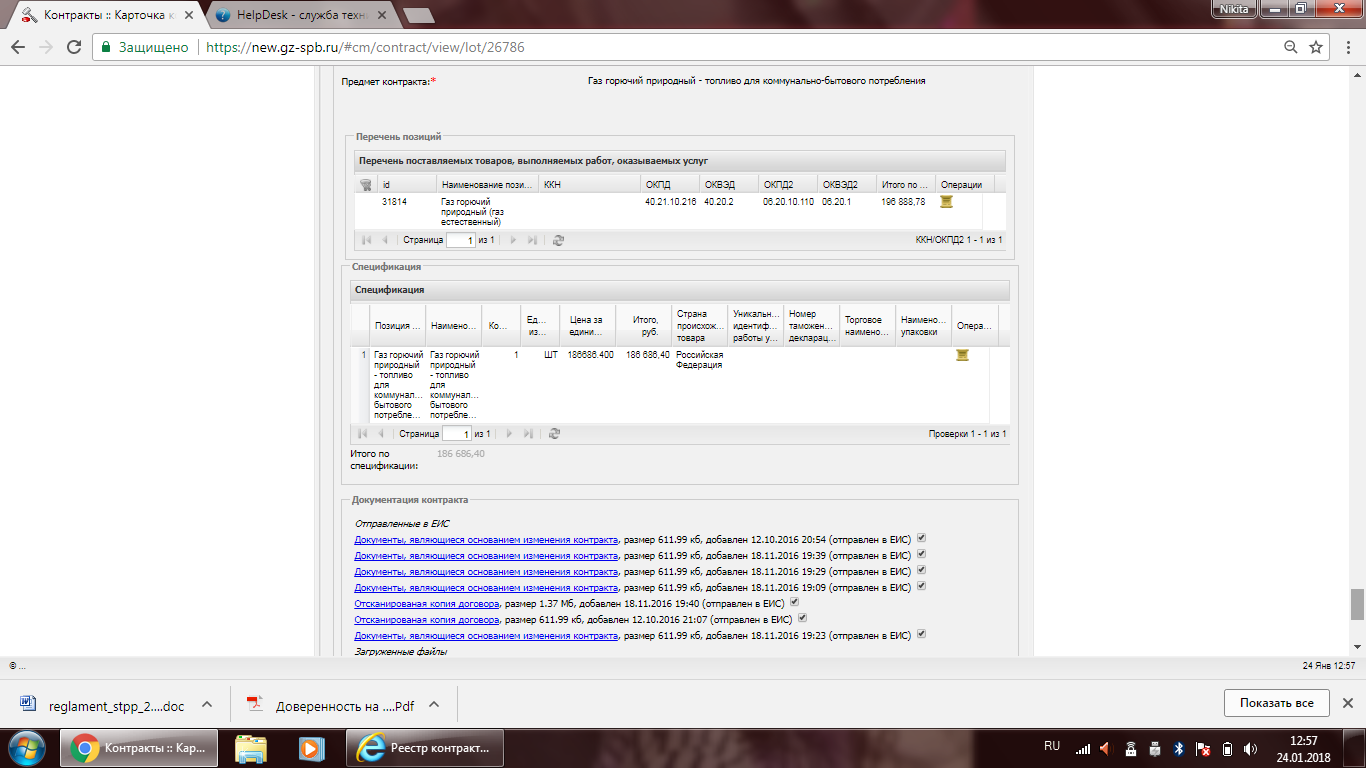The width and height of the screenshot is (1366, 768).
Task: Open options arrow for reglament_stpp download
Action: [x=207, y=704]
